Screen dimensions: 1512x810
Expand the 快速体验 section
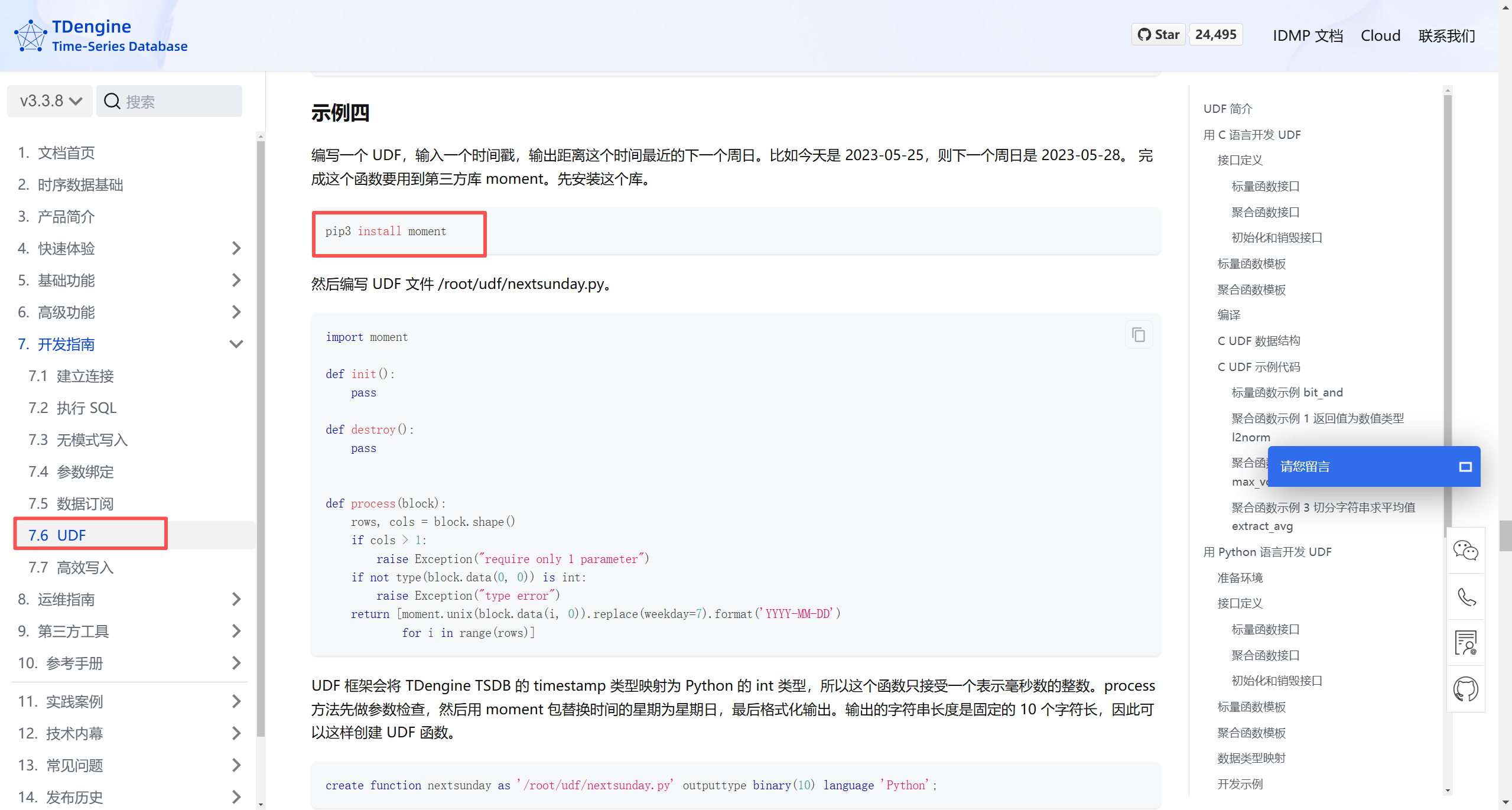(x=236, y=248)
